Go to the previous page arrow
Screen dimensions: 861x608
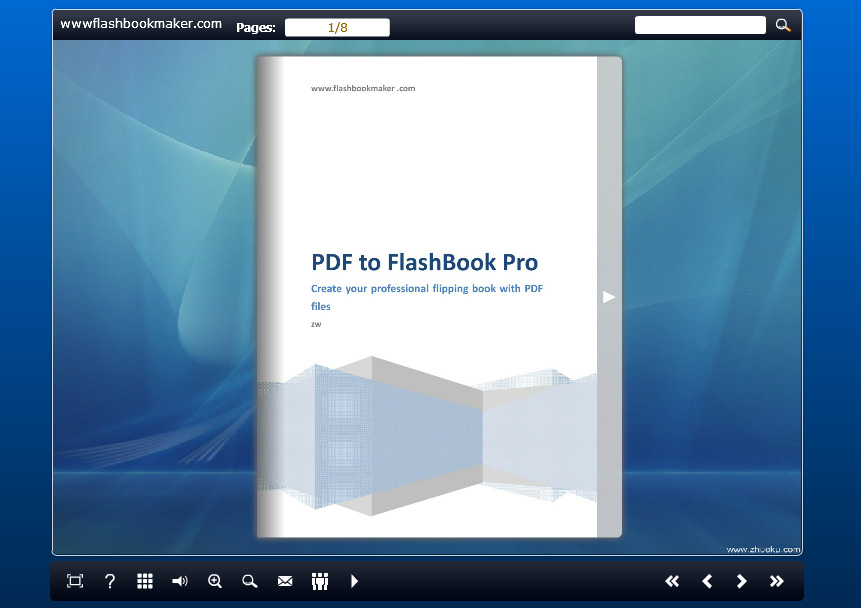(707, 581)
